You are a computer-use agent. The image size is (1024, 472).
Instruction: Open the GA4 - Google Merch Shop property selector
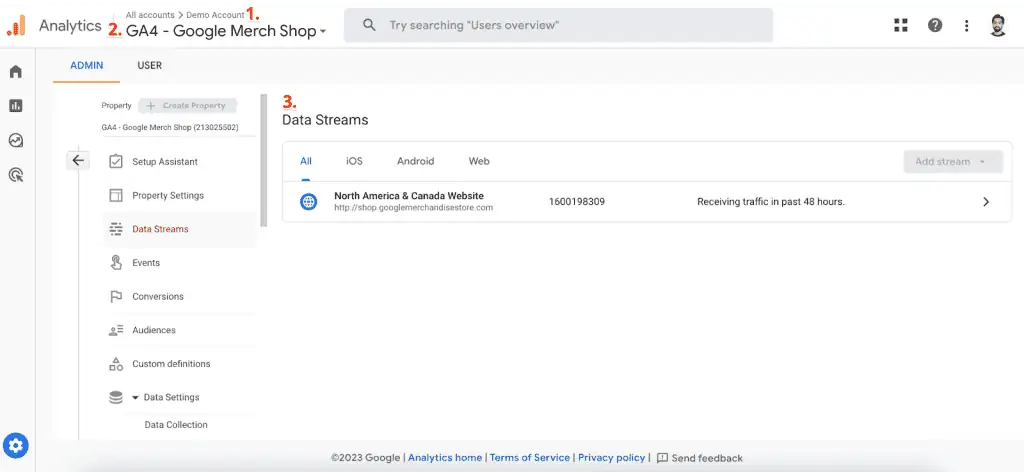[x=226, y=31]
